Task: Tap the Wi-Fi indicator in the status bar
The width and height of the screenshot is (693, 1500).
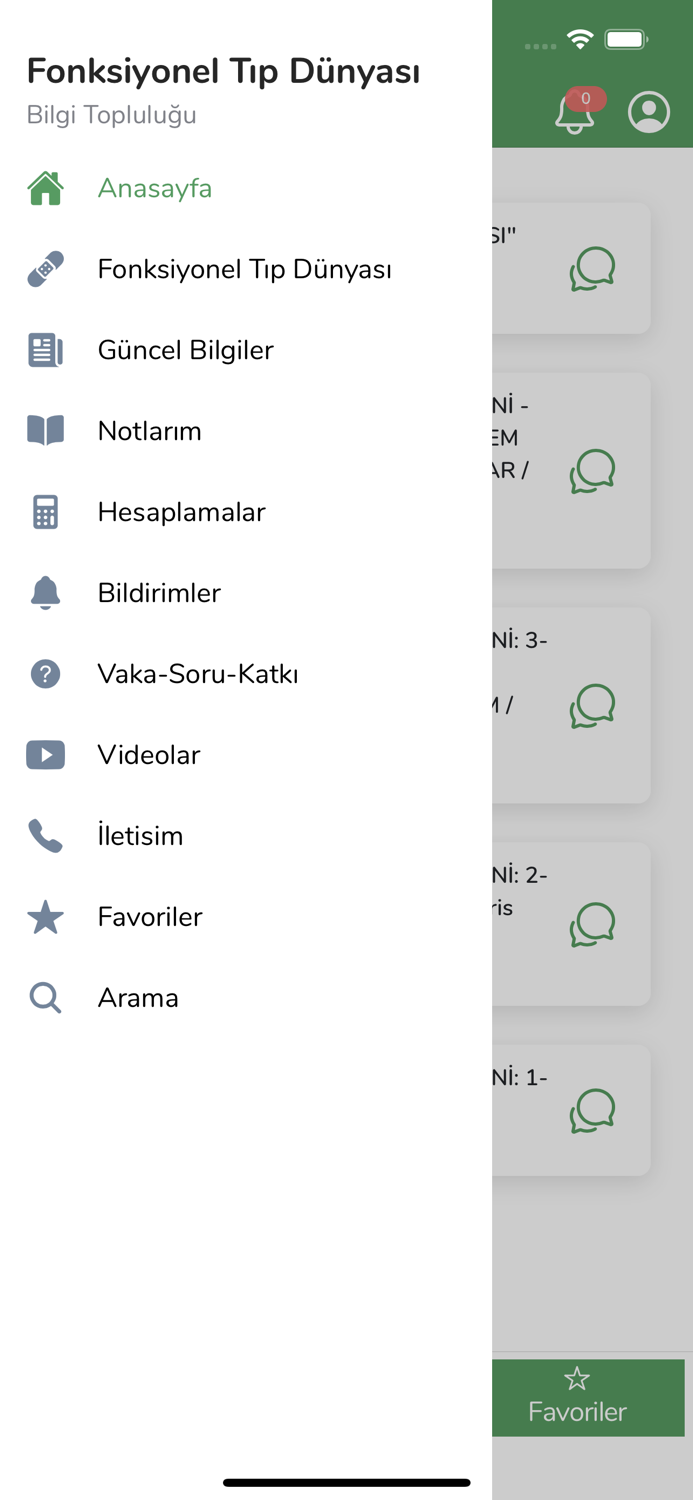Action: 580,38
